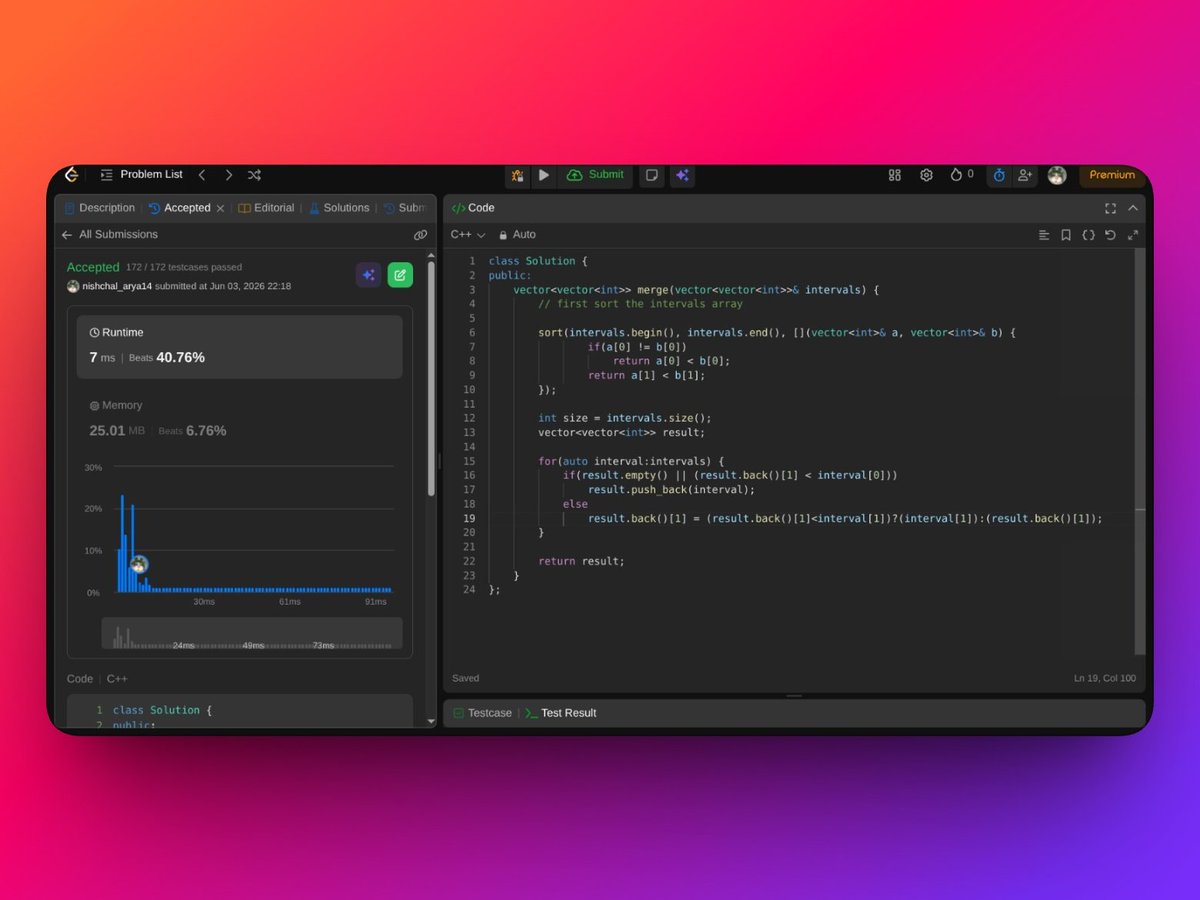Click the streak flame counter

point(961,175)
